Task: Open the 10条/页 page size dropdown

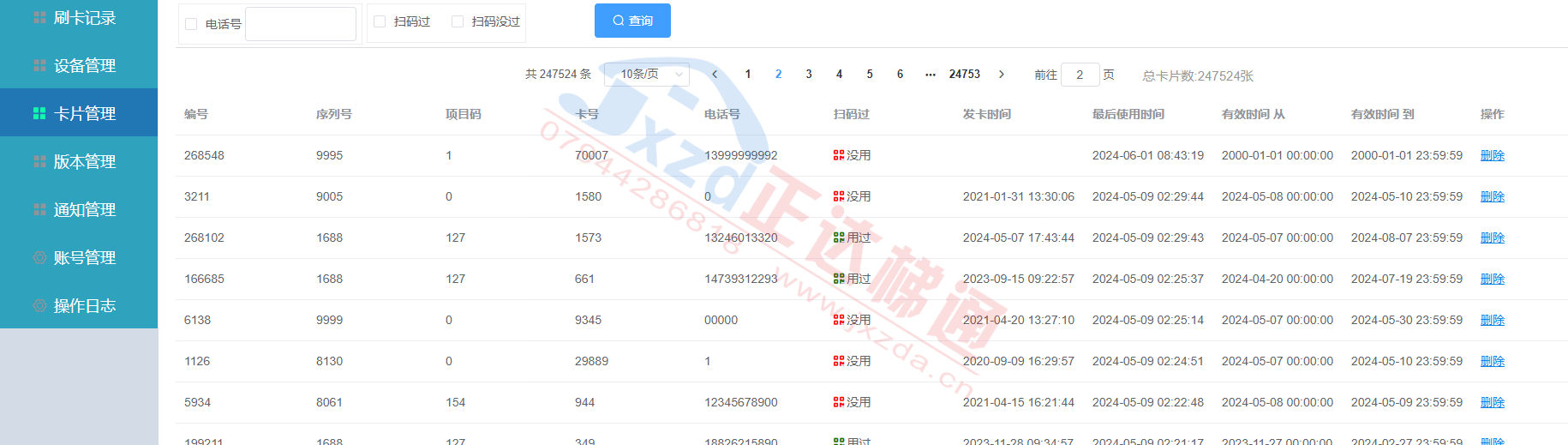Action: (x=647, y=75)
